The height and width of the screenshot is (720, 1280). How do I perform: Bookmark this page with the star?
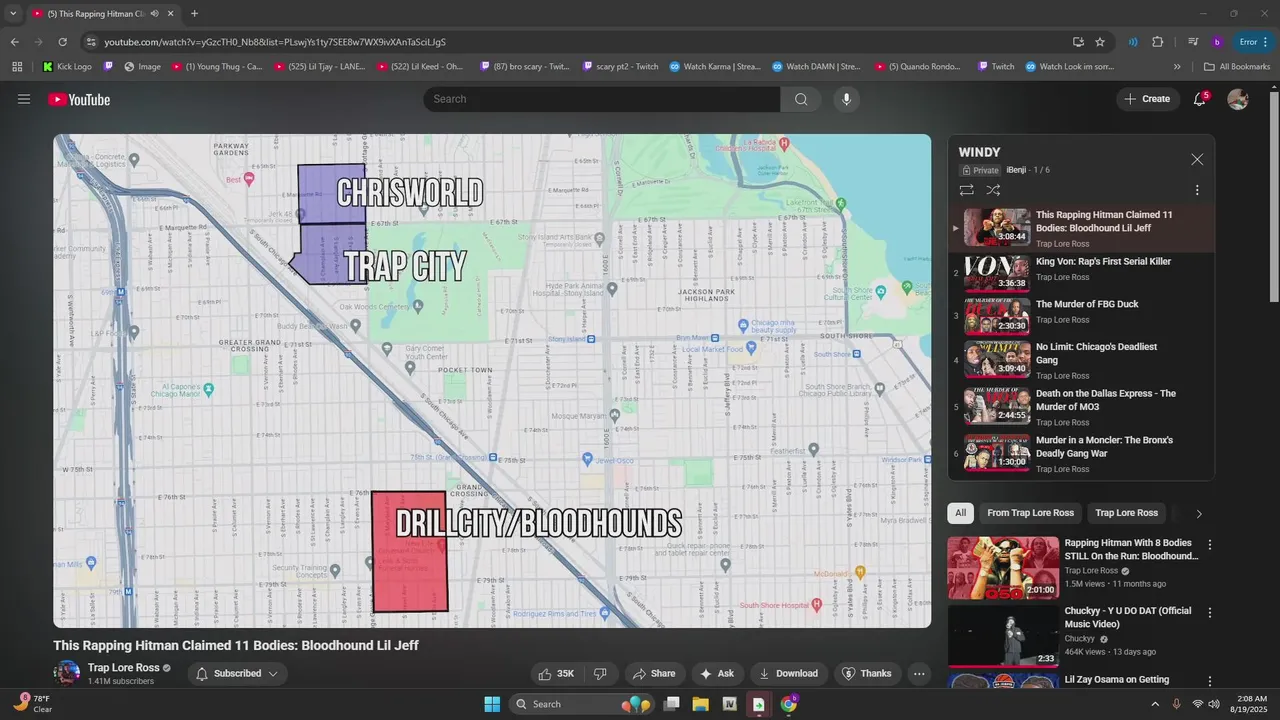[x=1100, y=42]
